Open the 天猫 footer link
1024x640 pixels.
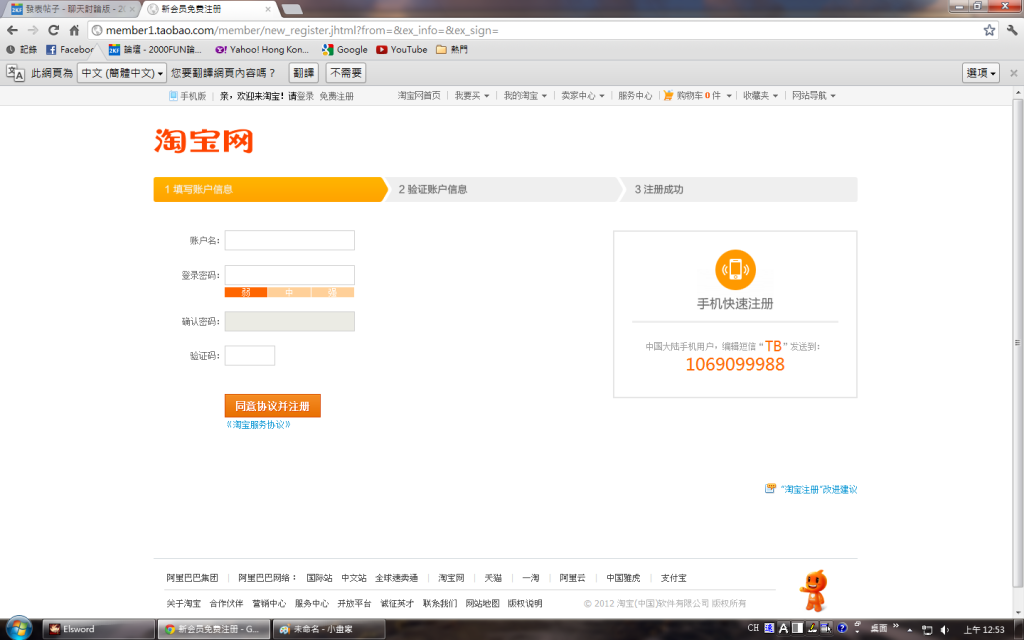pyautogui.click(x=493, y=578)
